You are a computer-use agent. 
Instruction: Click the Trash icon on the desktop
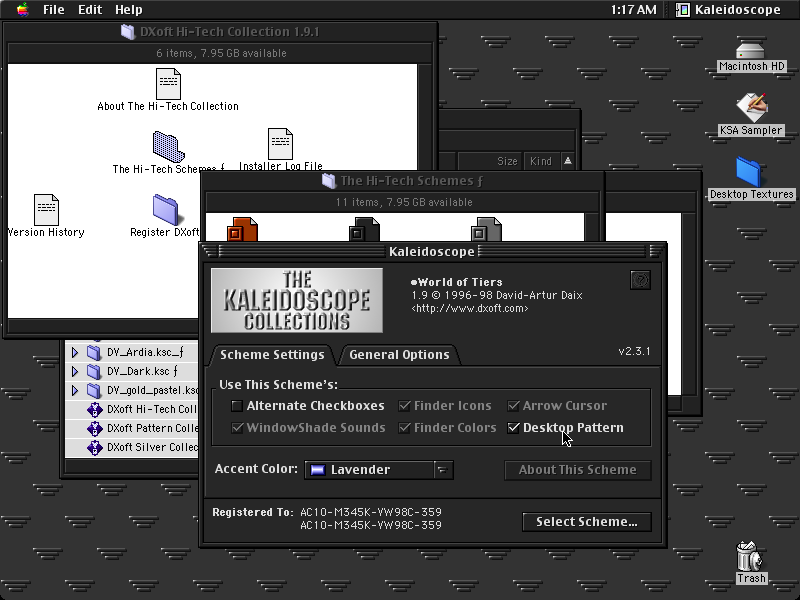[749, 556]
